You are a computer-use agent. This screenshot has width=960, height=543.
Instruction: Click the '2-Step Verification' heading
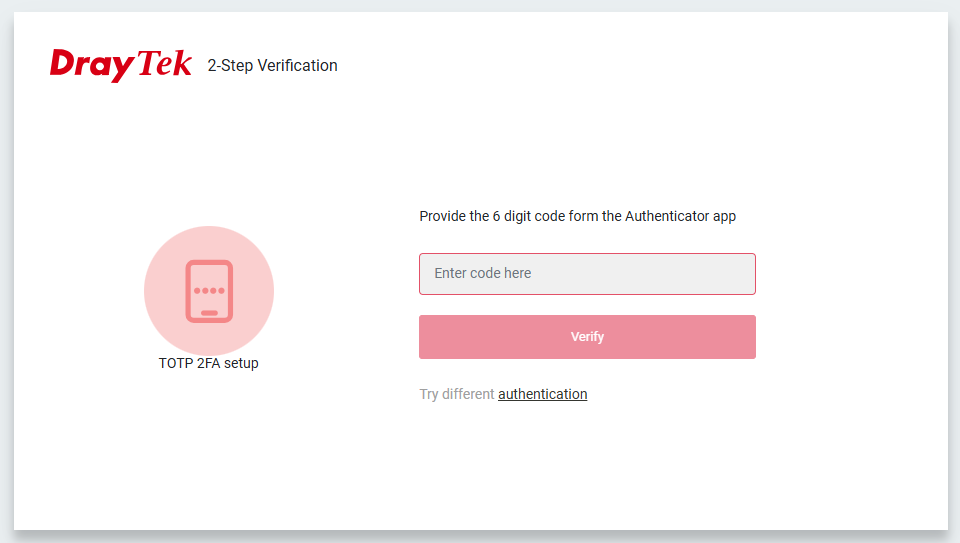pos(272,66)
